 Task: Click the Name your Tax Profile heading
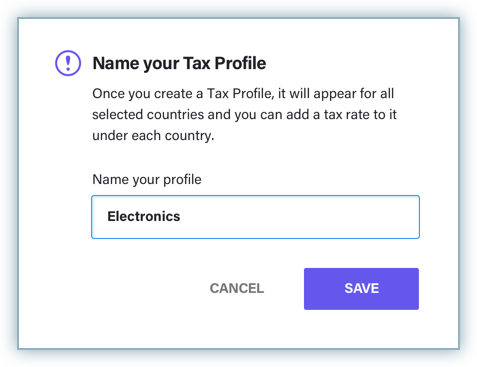tap(179, 63)
